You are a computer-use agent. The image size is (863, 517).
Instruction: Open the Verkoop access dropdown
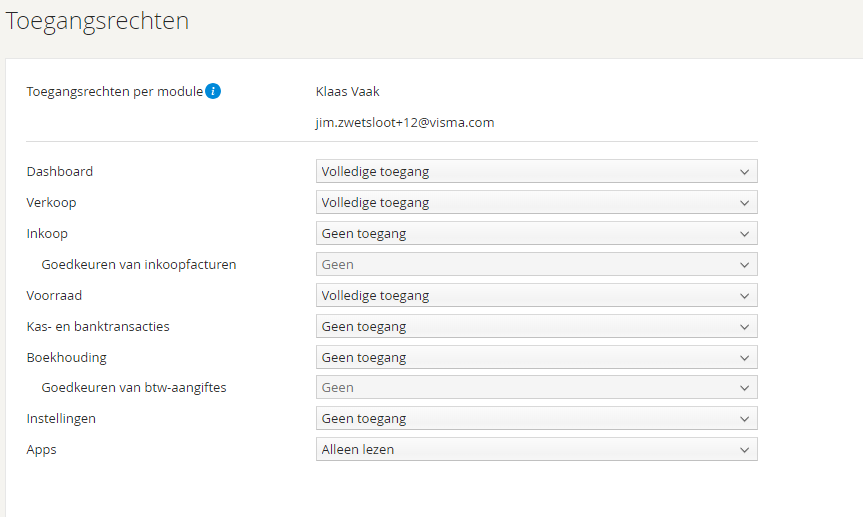pos(536,202)
